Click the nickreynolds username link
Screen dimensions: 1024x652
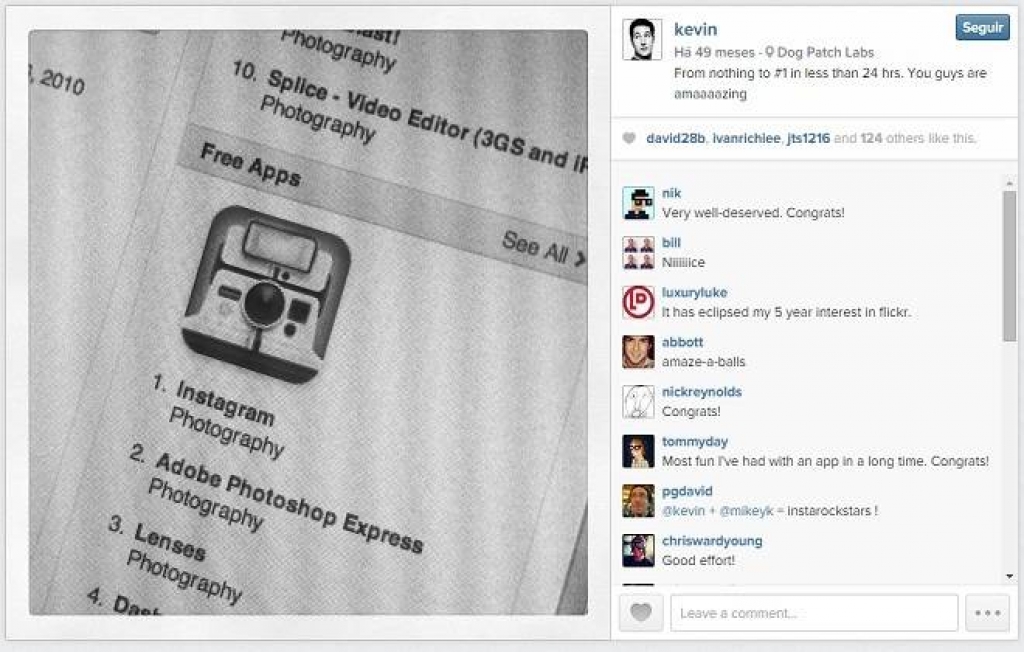[701, 392]
